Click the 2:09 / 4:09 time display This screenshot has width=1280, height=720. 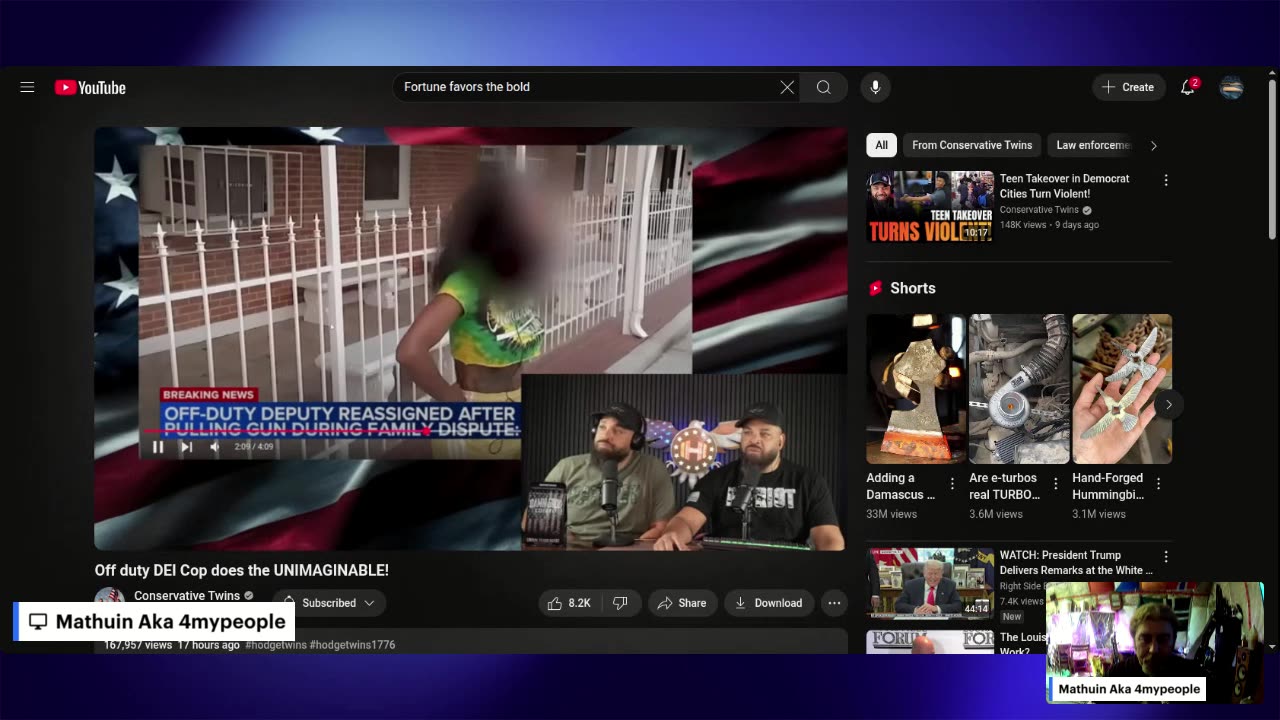253,447
